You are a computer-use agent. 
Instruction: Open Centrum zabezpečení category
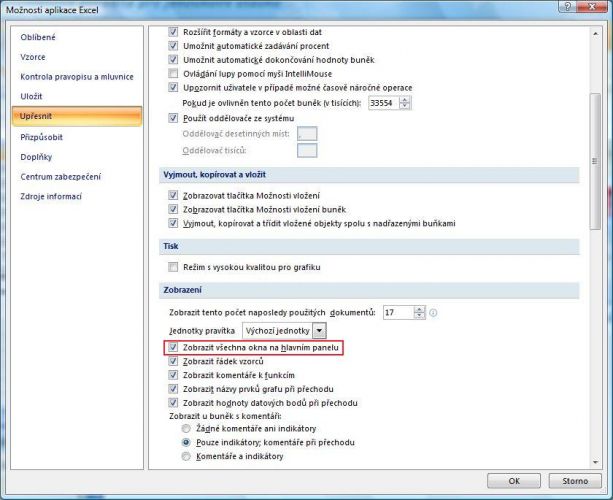tap(61, 177)
